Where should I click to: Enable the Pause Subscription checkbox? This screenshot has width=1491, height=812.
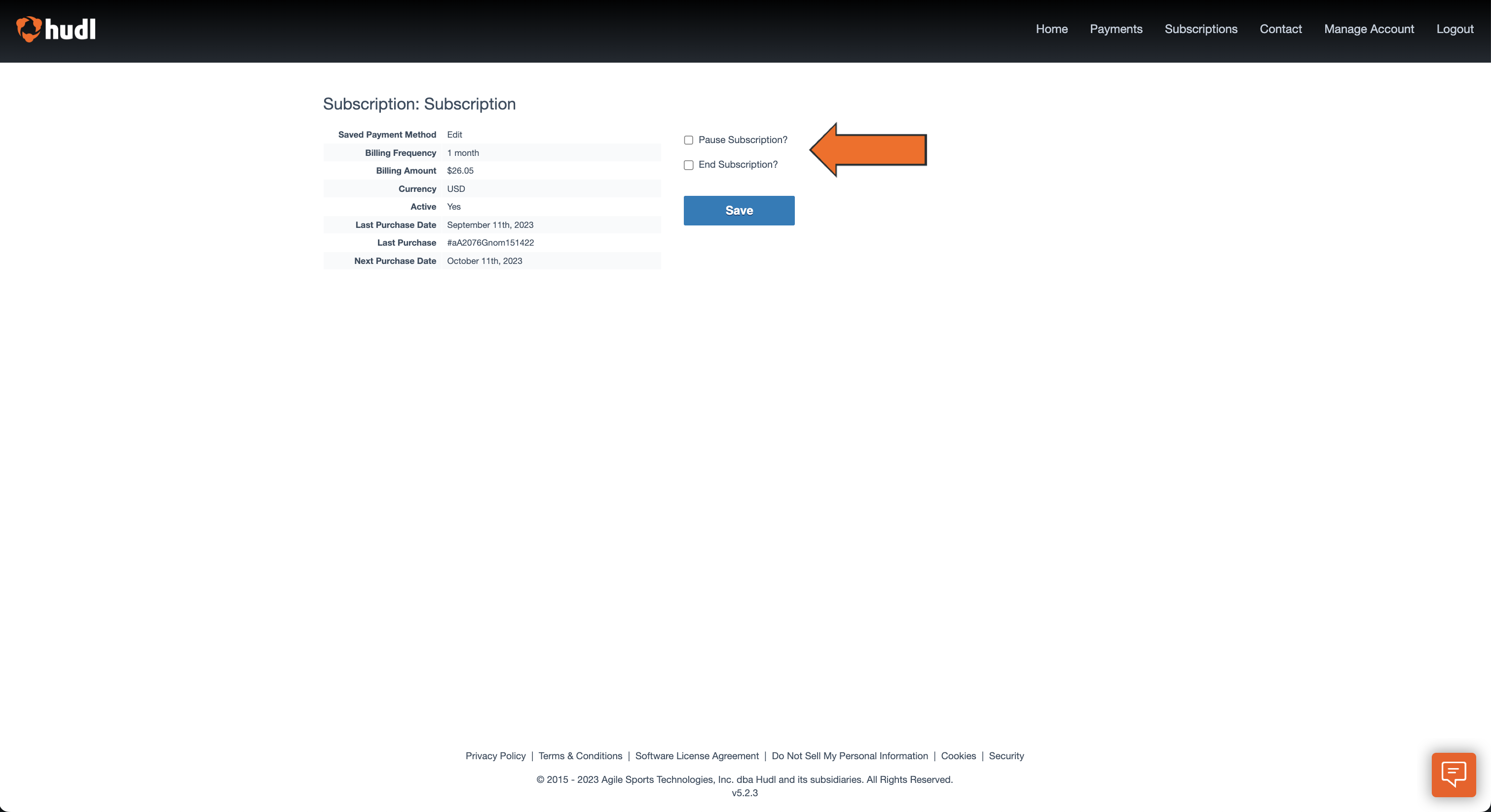tap(688, 140)
